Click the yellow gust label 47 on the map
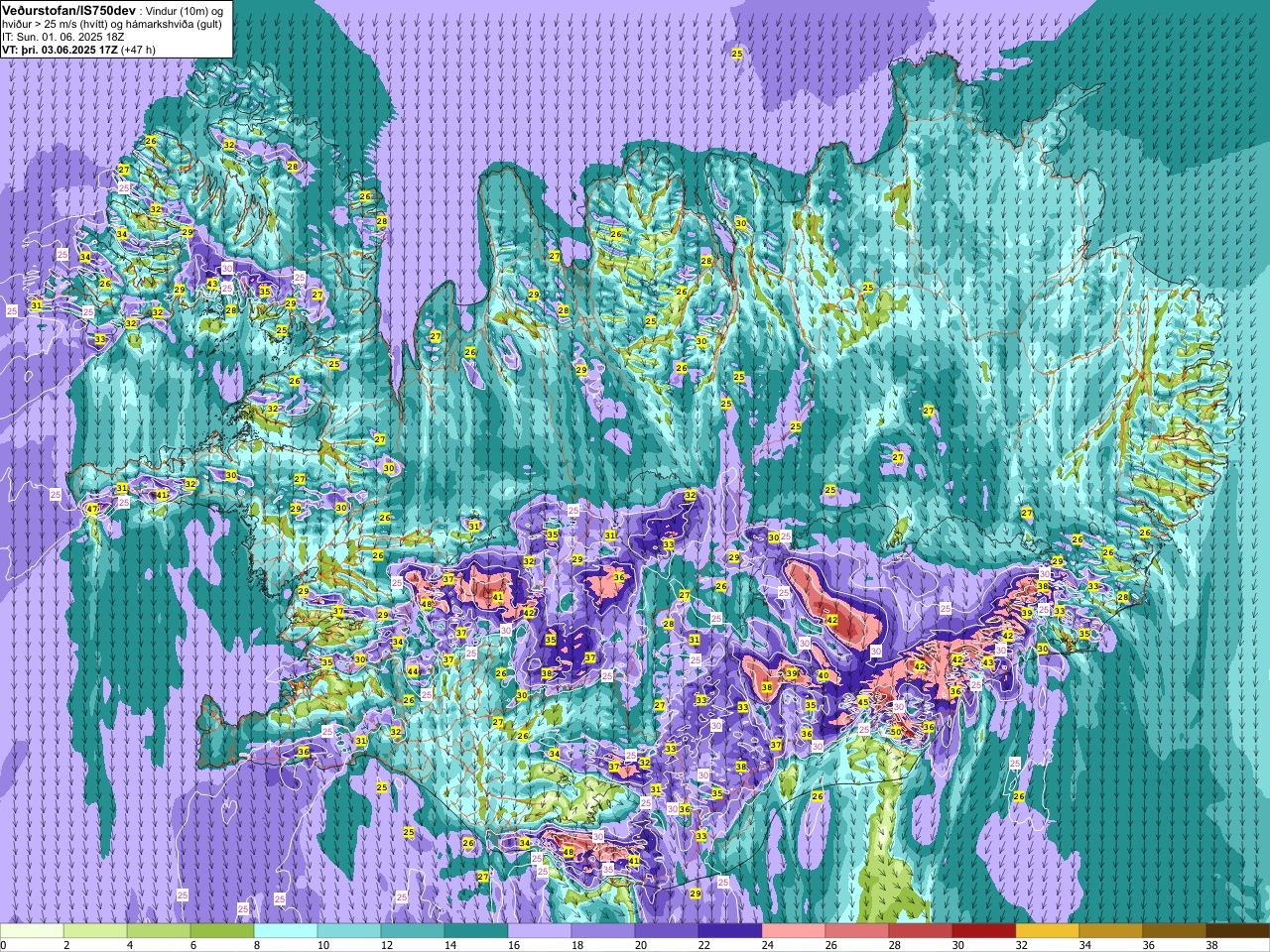The height and width of the screenshot is (952, 1270). (92, 509)
